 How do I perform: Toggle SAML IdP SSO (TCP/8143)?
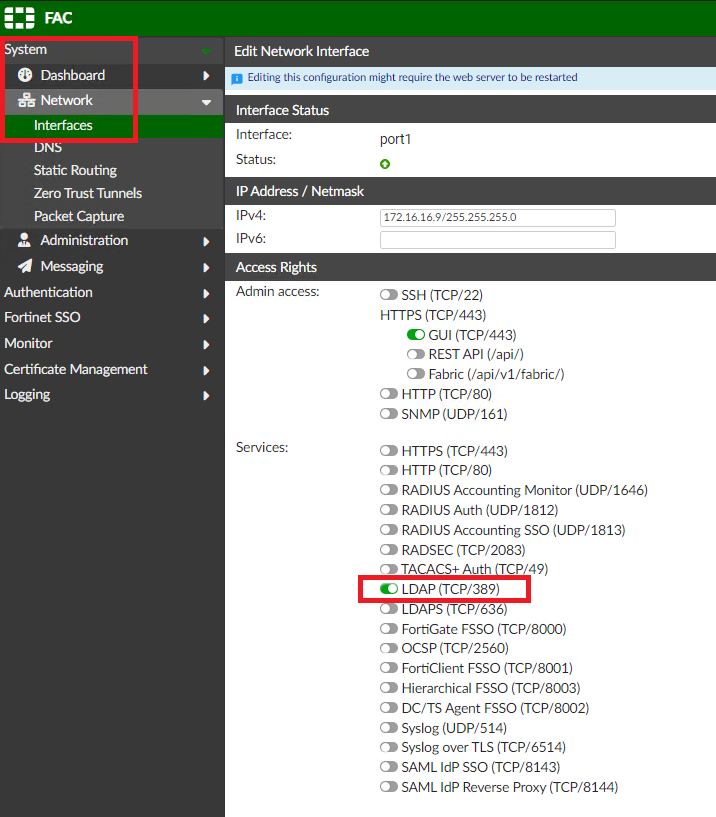389,767
